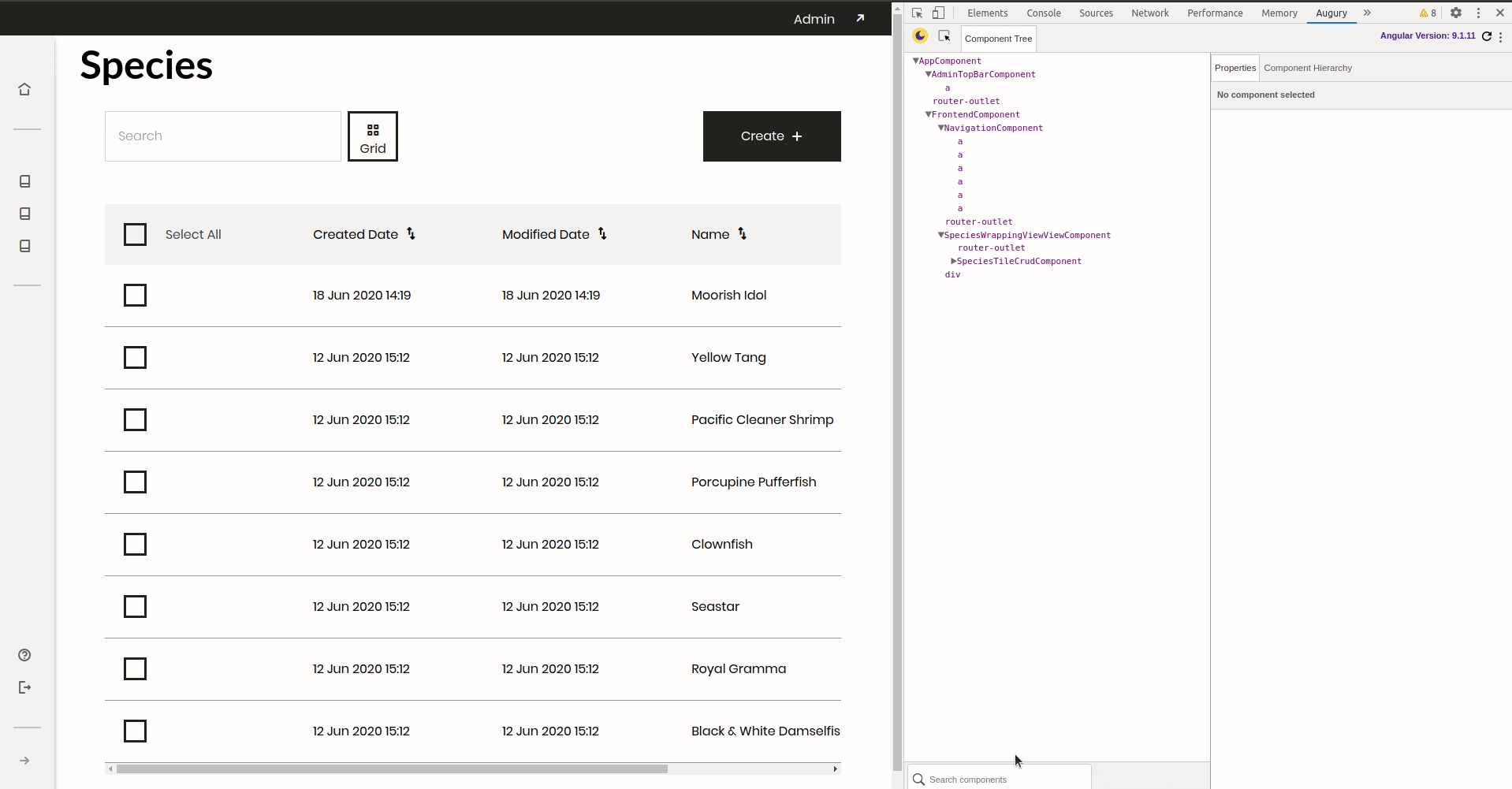Show more DevTools tabs via chevron
This screenshot has height=789, width=1512.
1367,13
